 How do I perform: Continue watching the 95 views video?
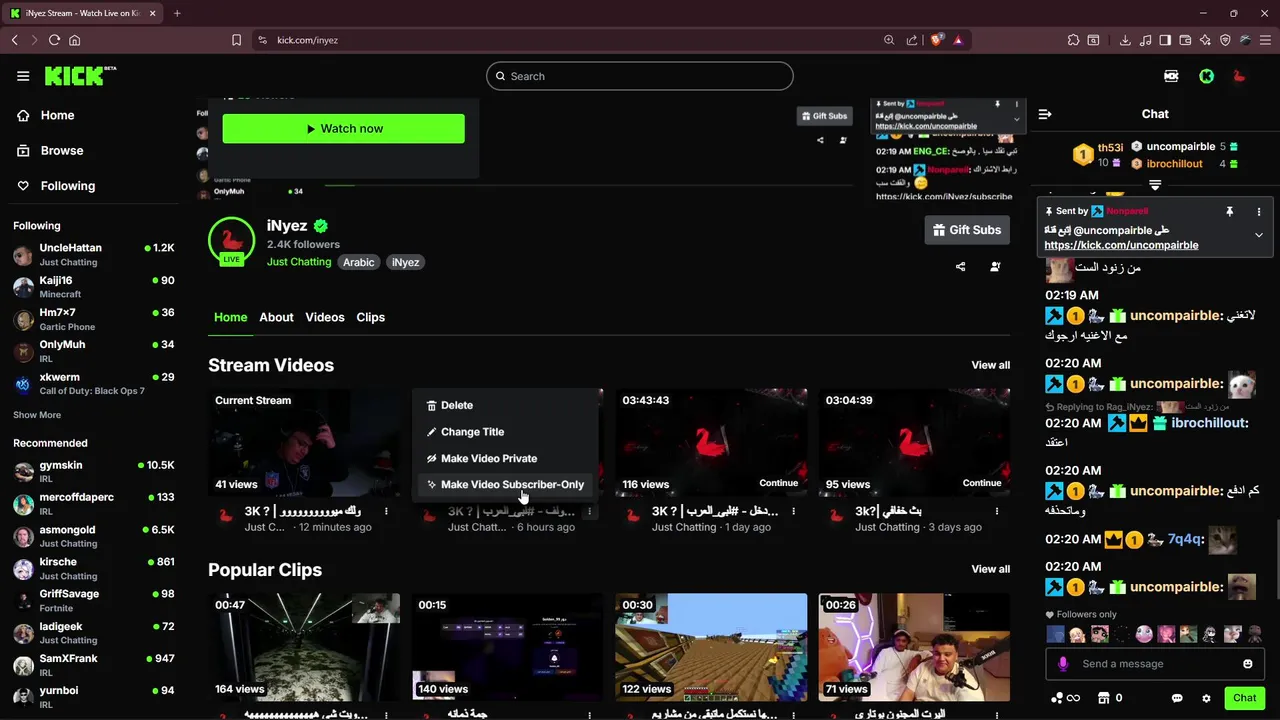(x=981, y=483)
